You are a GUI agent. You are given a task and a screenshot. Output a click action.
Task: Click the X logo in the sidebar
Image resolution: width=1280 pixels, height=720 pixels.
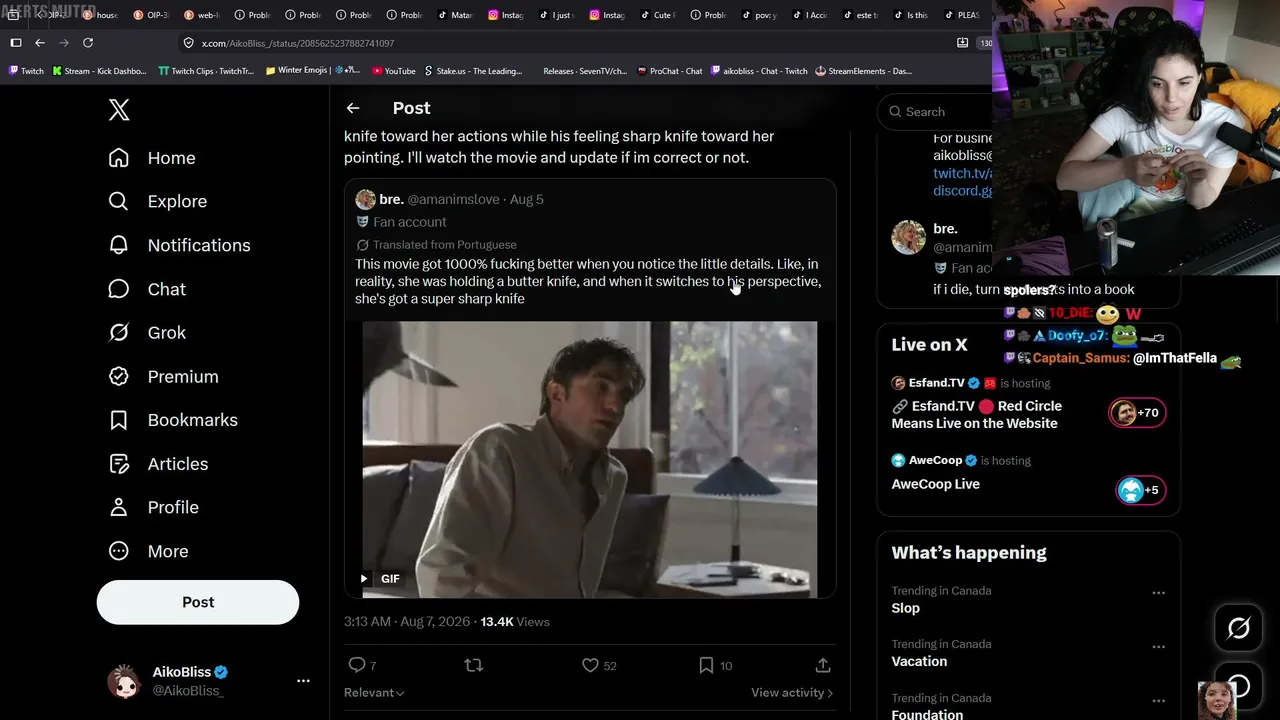click(119, 110)
